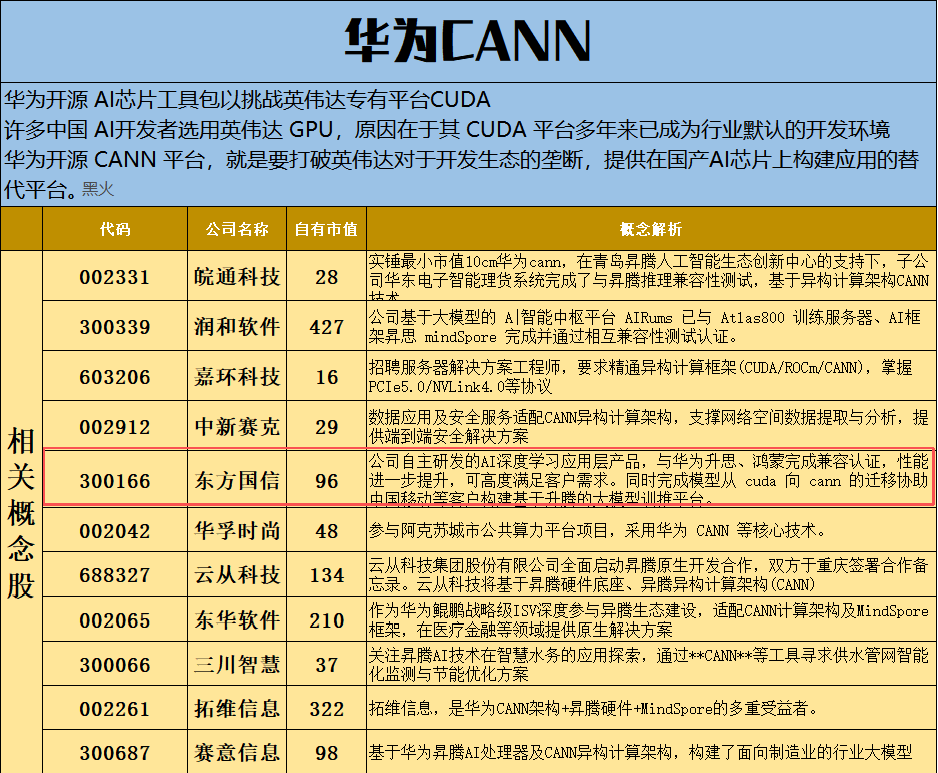Select the 自有市值 column header
Image resolution: width=938 pixels, height=773 pixels.
(326, 229)
